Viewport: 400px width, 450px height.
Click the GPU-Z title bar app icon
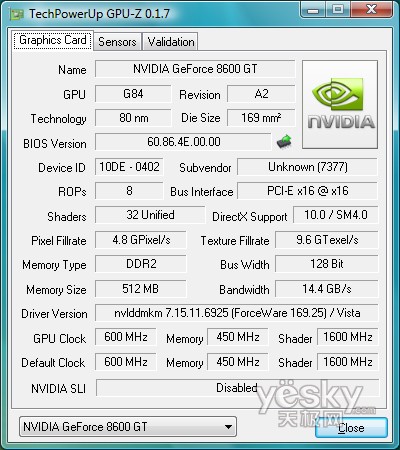point(17,14)
